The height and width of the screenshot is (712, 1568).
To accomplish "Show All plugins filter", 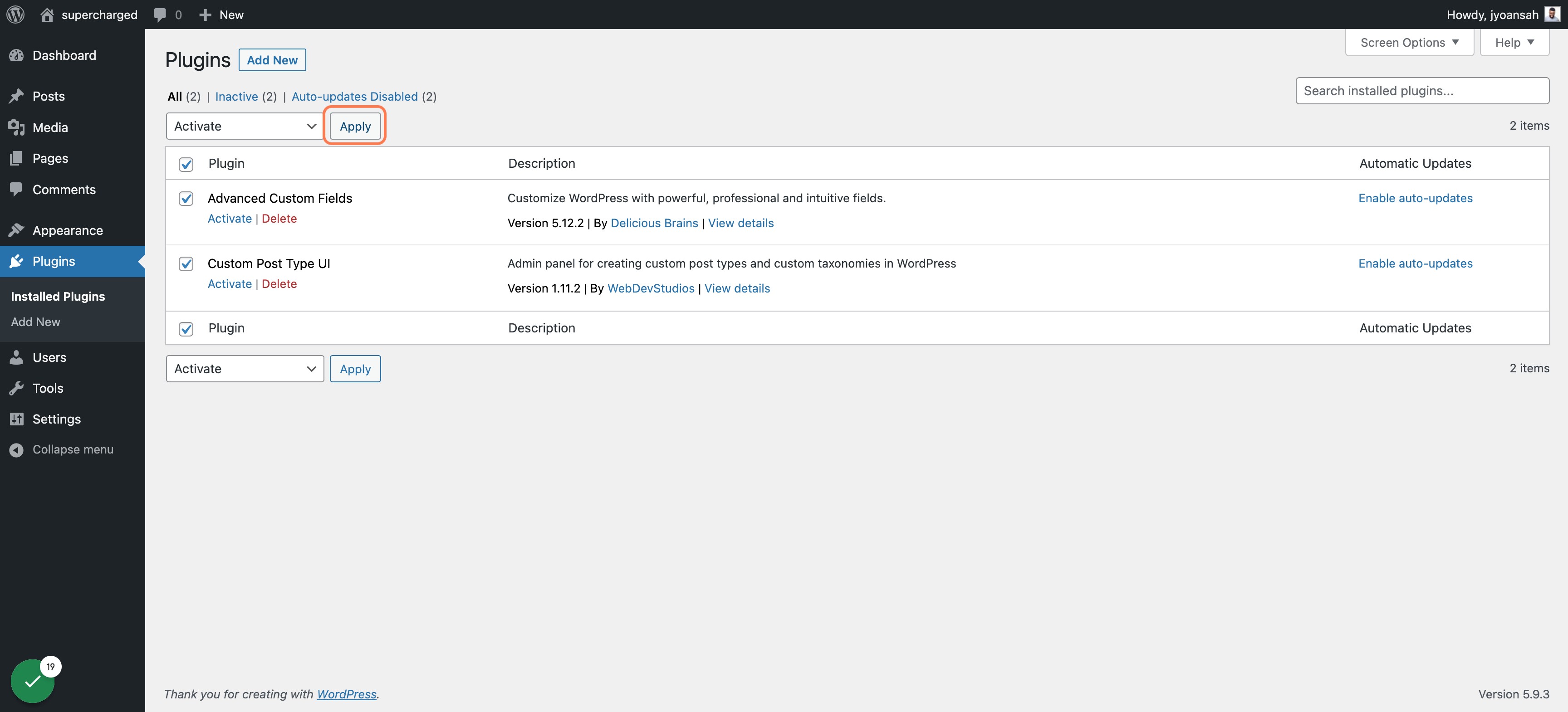I will [175, 96].
